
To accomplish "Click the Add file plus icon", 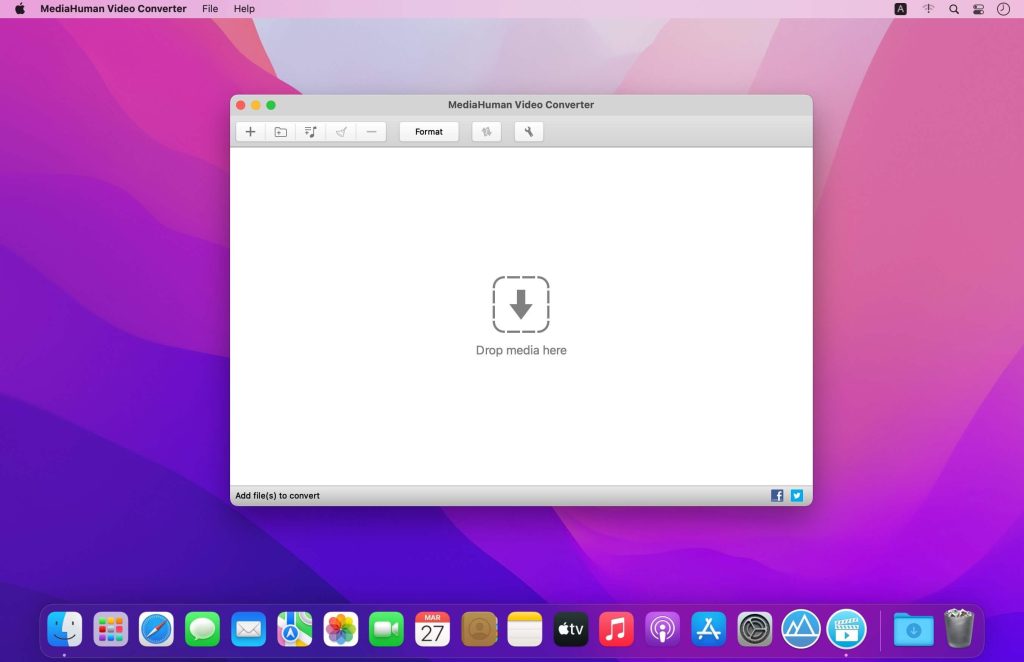I will point(250,131).
